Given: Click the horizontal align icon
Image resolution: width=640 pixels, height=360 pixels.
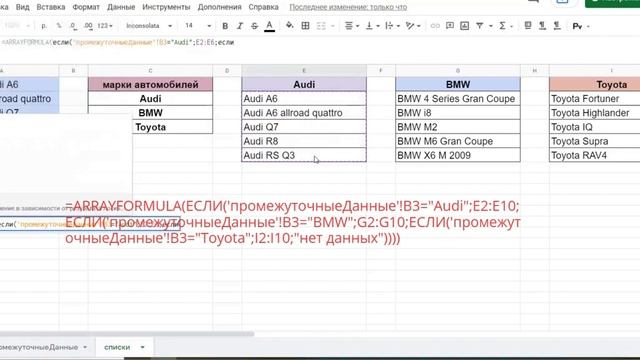Looking at the screenshot, I should 349,26.
